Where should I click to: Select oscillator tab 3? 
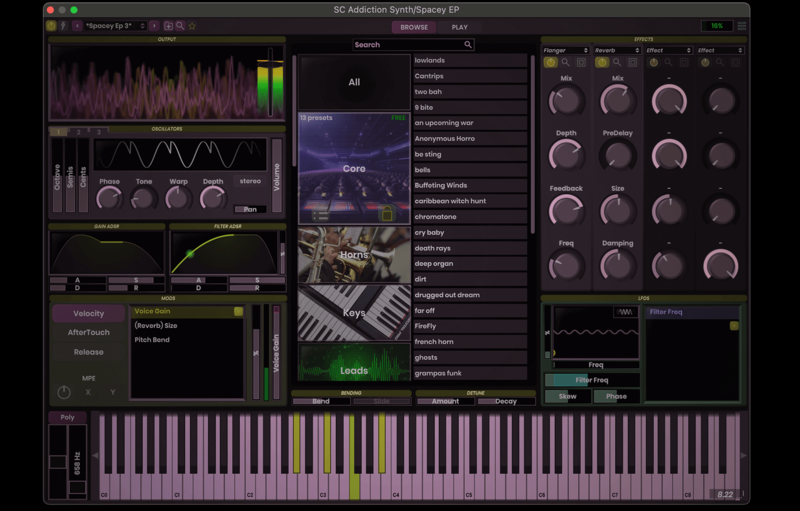tap(98, 132)
